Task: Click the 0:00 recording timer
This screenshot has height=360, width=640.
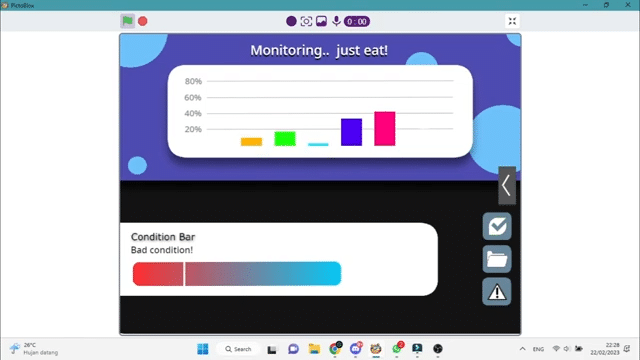Action: point(357,22)
